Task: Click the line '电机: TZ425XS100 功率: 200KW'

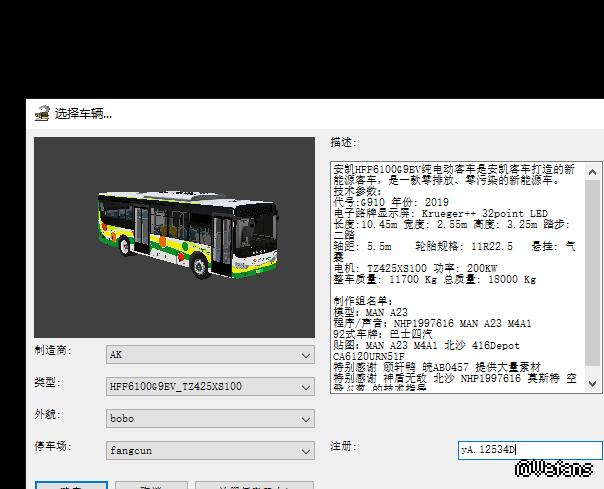Action: pyautogui.click(x=415, y=268)
